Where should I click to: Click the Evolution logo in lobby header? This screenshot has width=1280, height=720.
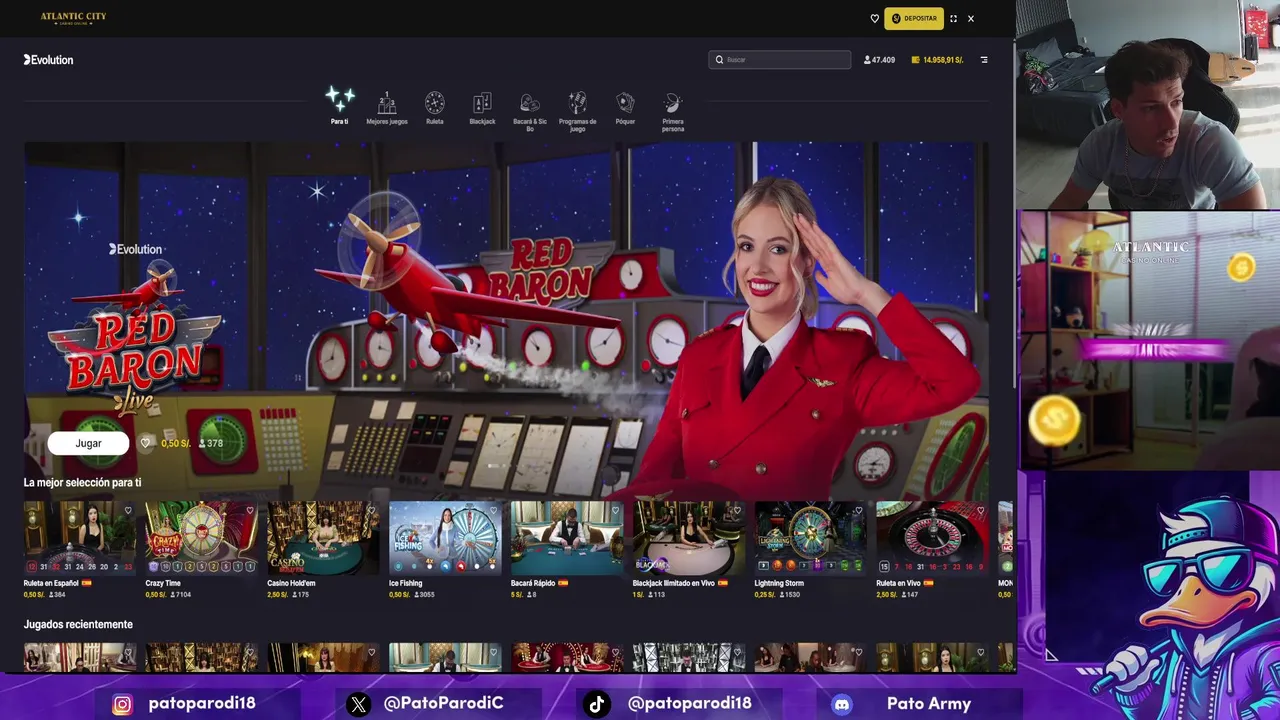tap(48, 60)
